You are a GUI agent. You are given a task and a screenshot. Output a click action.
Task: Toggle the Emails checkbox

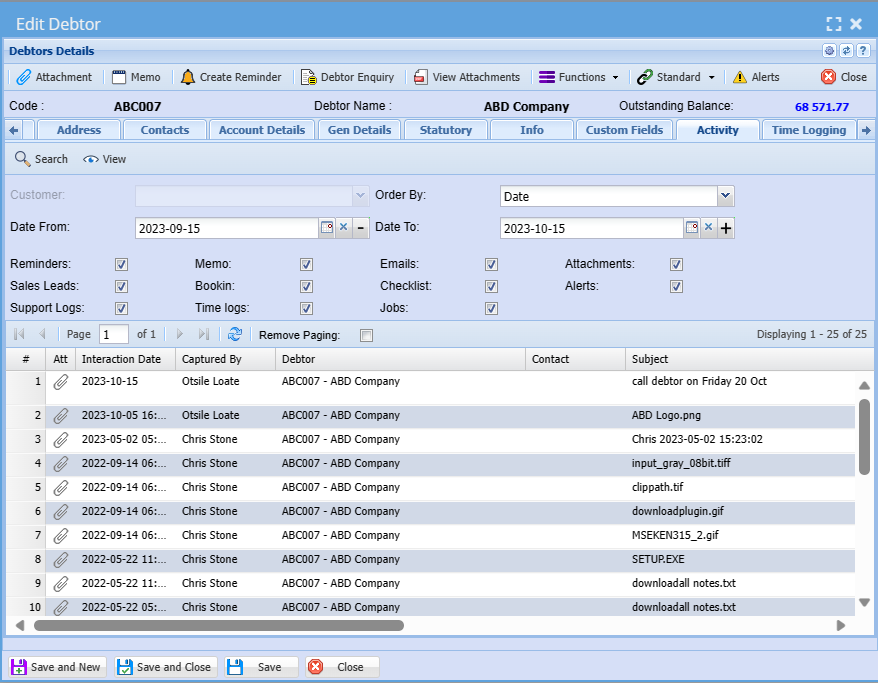point(491,265)
